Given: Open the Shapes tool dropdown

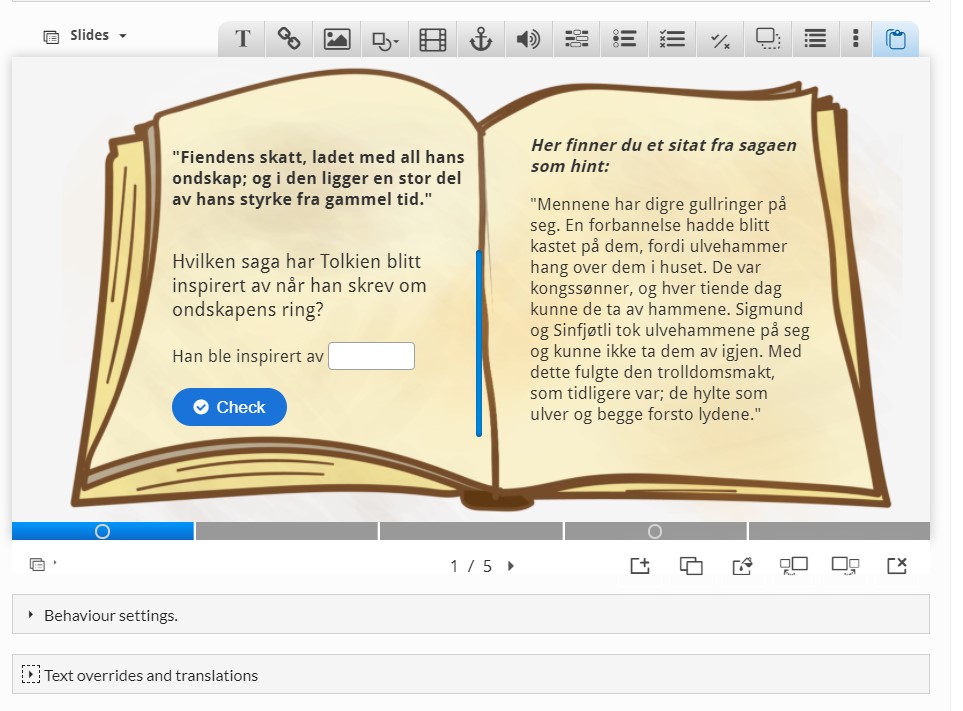Looking at the screenshot, I should (385, 39).
